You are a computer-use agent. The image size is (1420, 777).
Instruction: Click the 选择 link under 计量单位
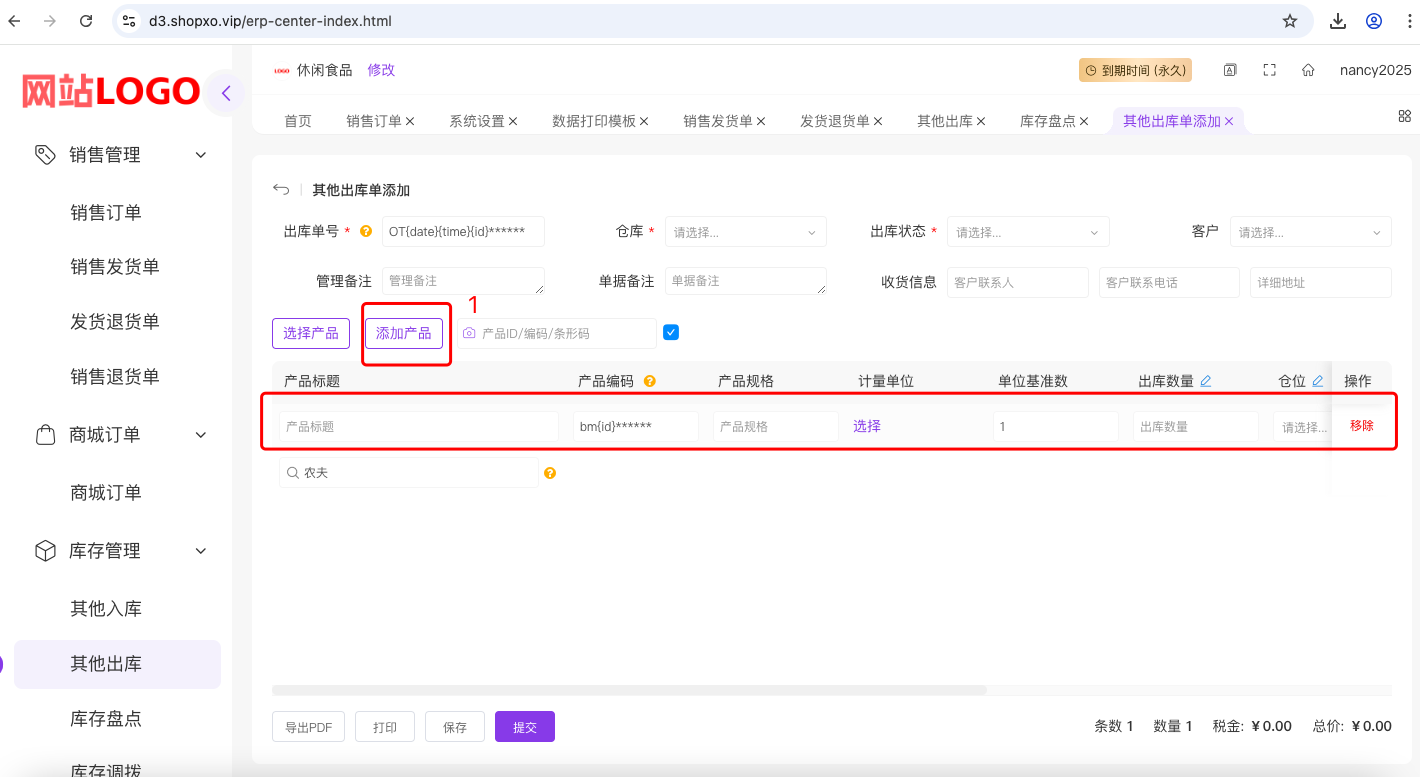pyautogui.click(x=867, y=426)
